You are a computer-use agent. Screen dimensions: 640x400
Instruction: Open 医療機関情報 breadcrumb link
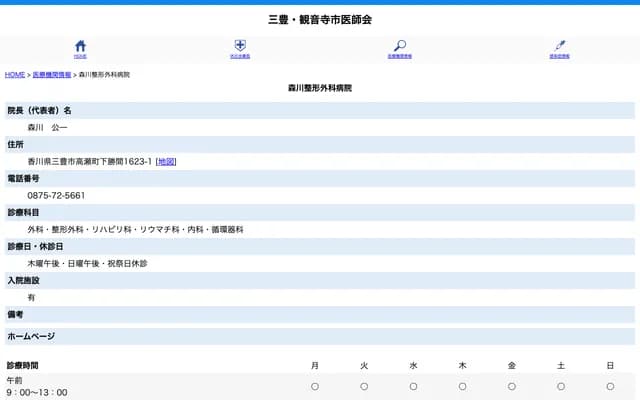(x=52, y=75)
